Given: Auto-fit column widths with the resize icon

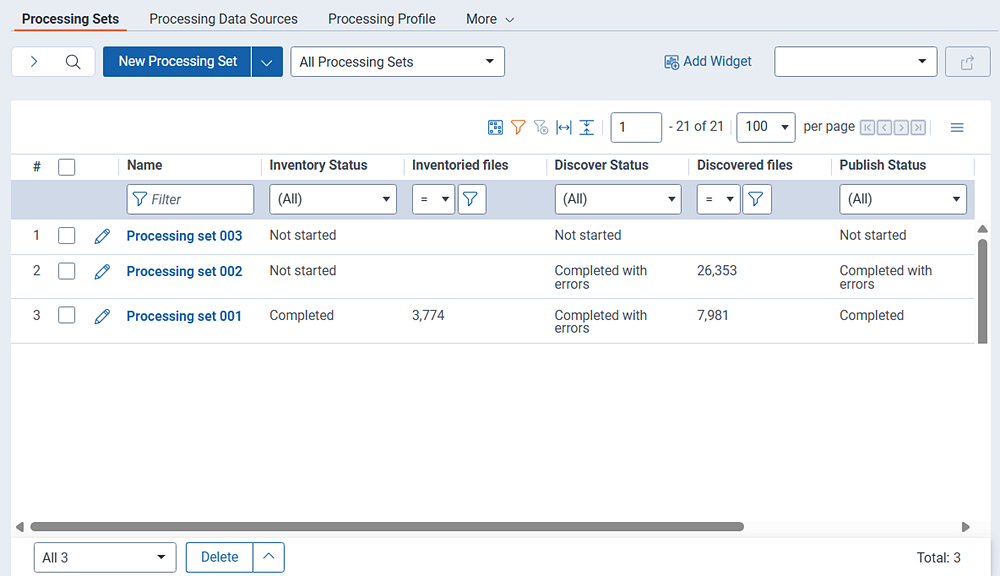Looking at the screenshot, I should (x=563, y=127).
